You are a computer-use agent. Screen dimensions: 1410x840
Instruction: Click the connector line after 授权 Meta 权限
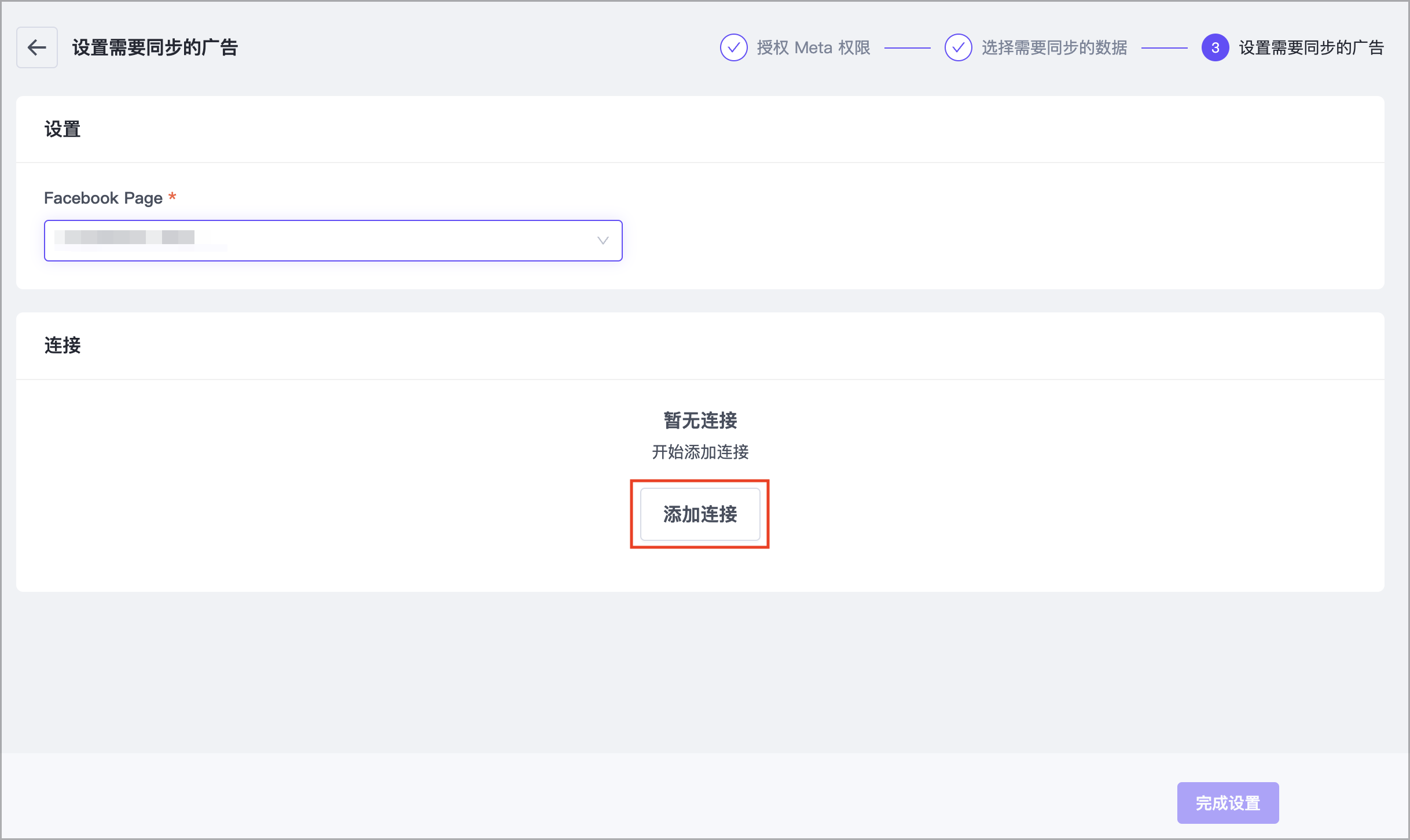[907, 48]
